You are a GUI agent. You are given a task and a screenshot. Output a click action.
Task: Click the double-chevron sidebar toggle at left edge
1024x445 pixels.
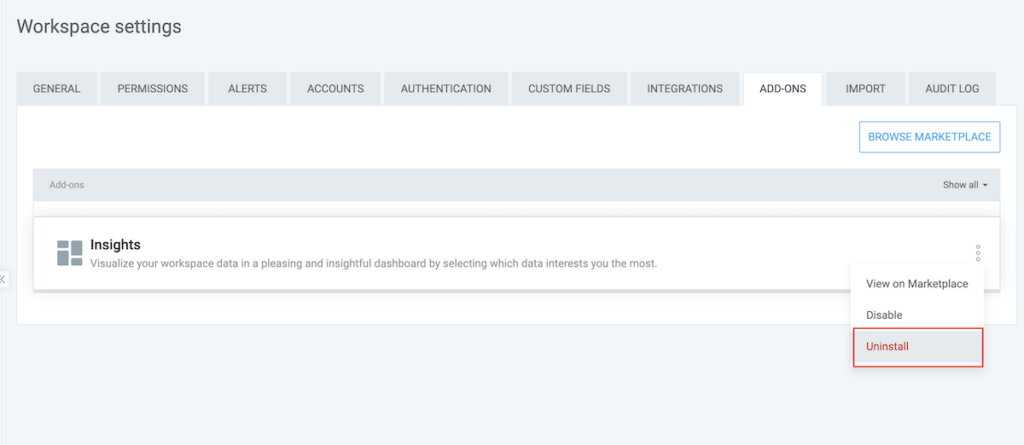pos(3,279)
